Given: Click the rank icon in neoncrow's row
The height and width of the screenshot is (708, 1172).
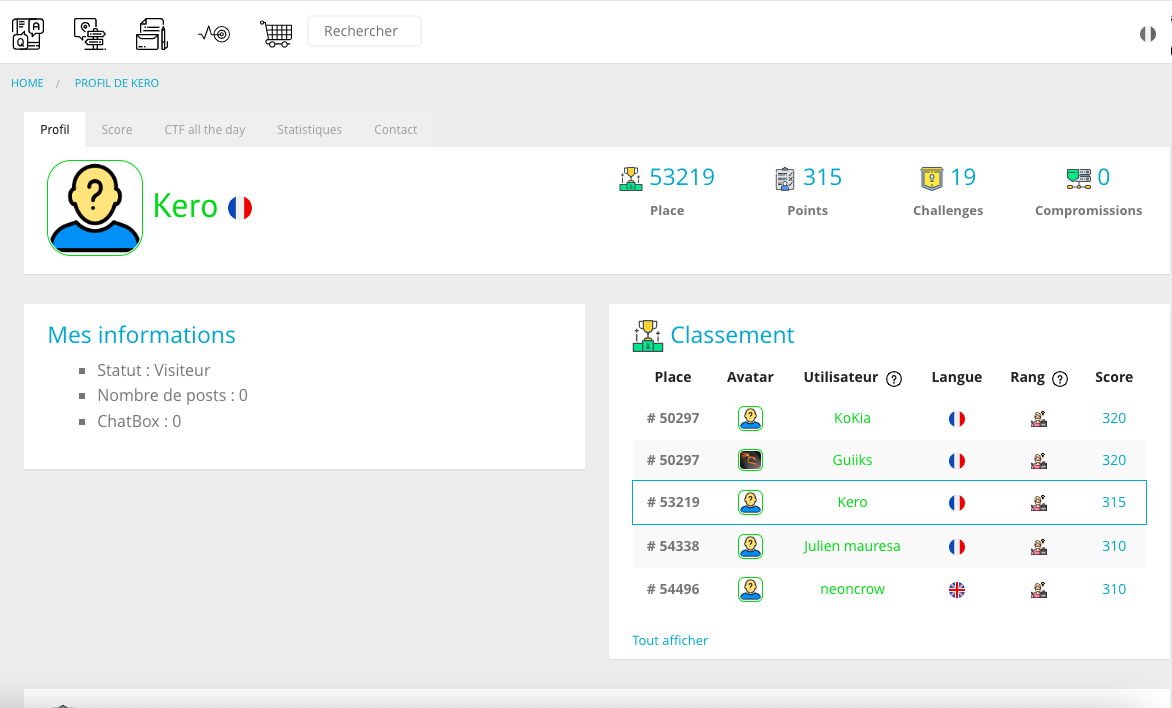Looking at the screenshot, I should point(1039,590).
